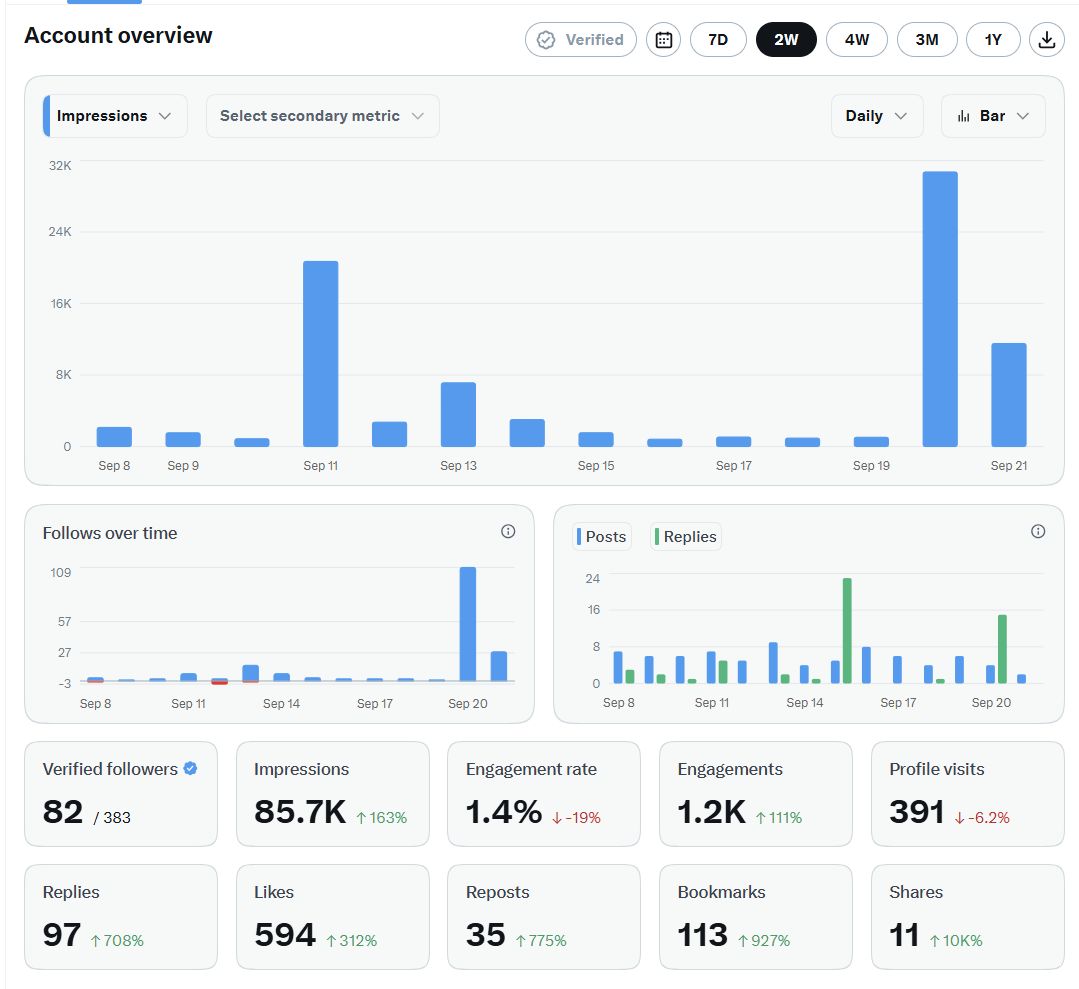The height and width of the screenshot is (989, 1079).
Task: Open the Engagements 1.2K card
Action: click(756, 794)
